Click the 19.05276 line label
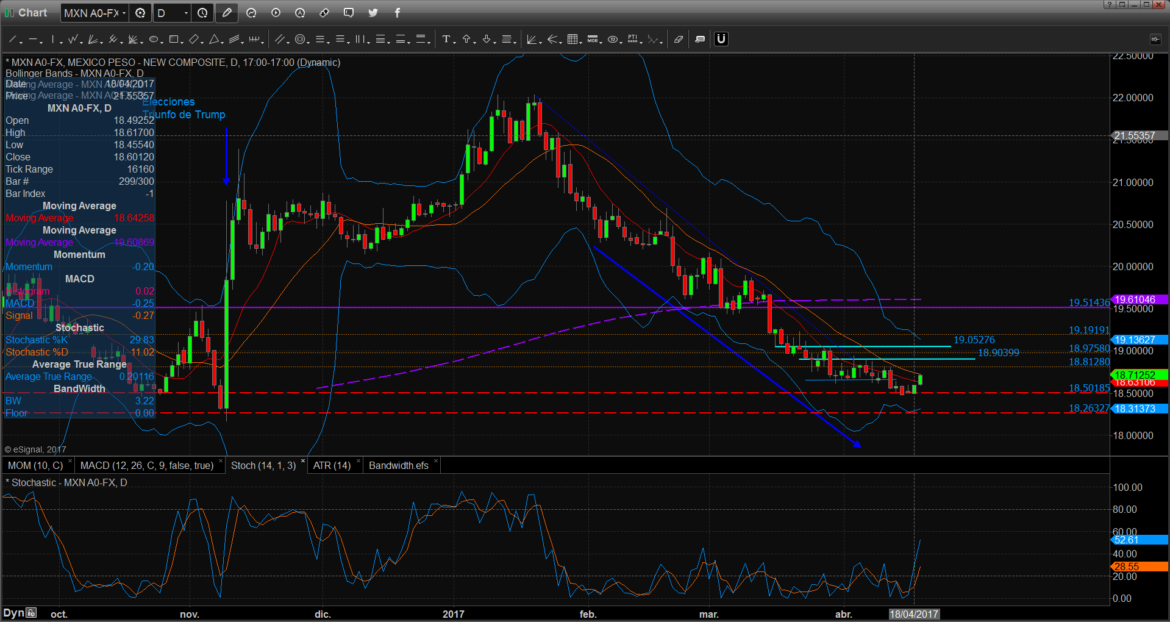The width and height of the screenshot is (1170, 622). click(974, 339)
